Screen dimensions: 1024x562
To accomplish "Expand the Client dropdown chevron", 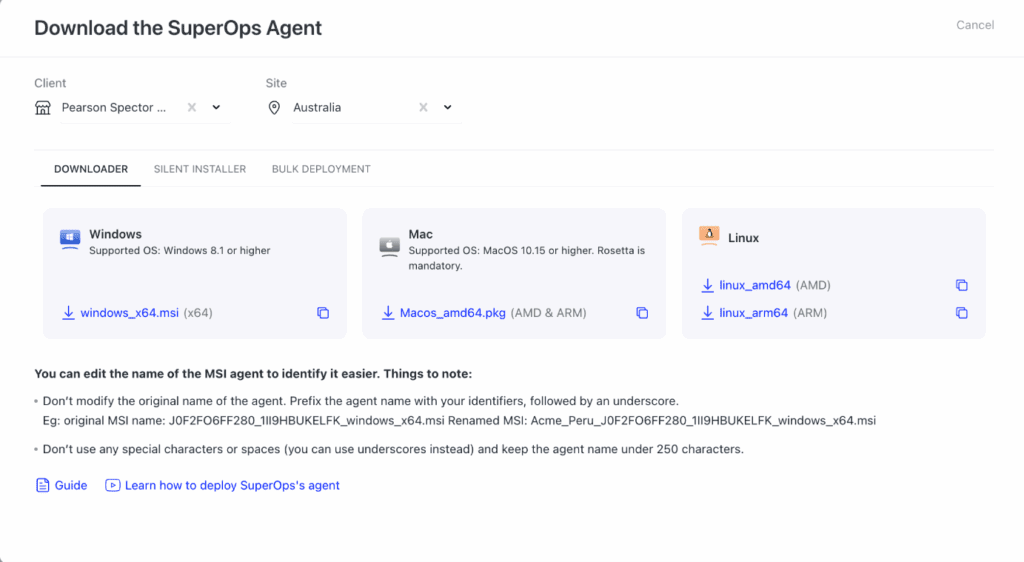I will pos(217,107).
